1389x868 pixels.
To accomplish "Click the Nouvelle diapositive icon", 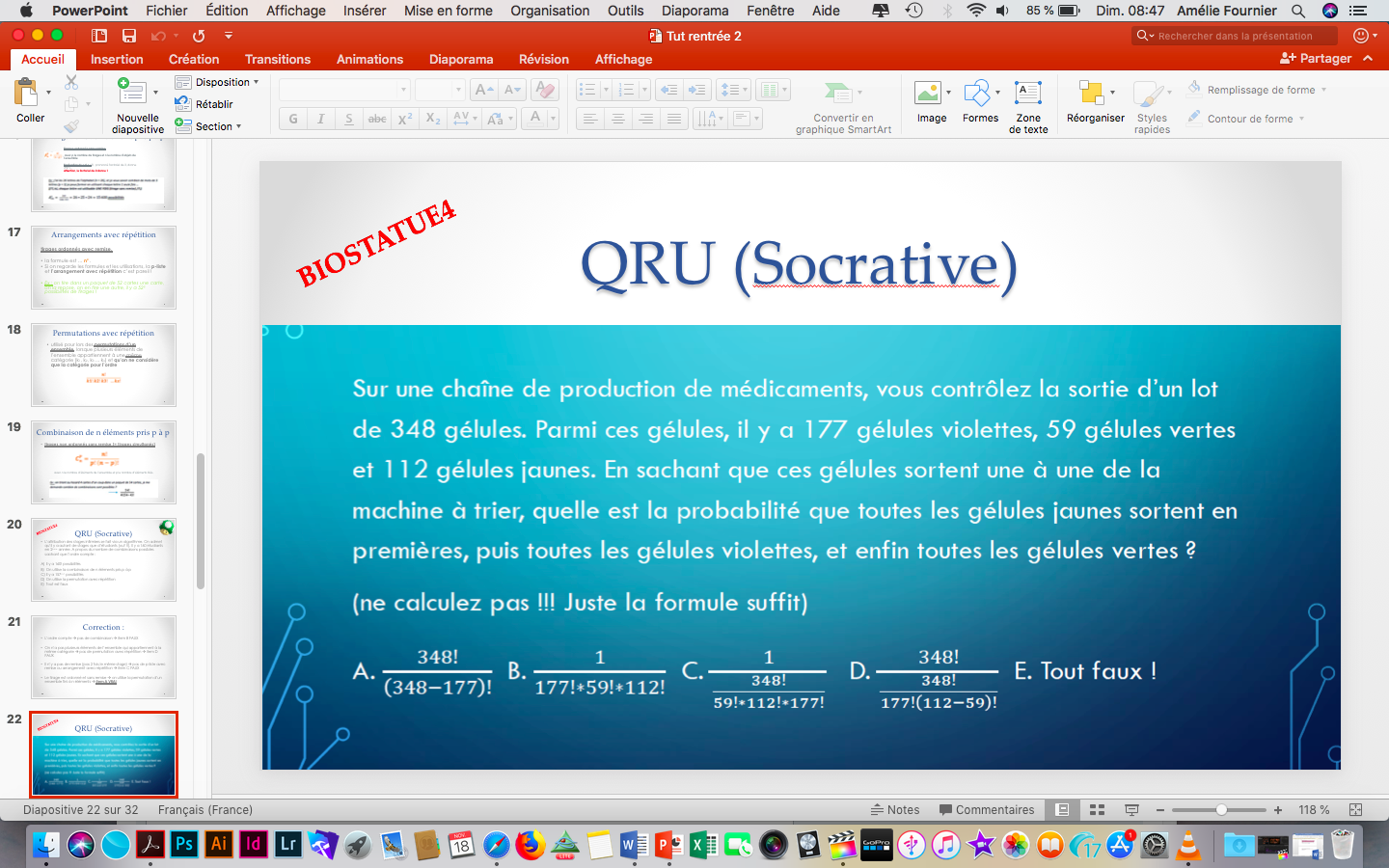I will (132, 95).
